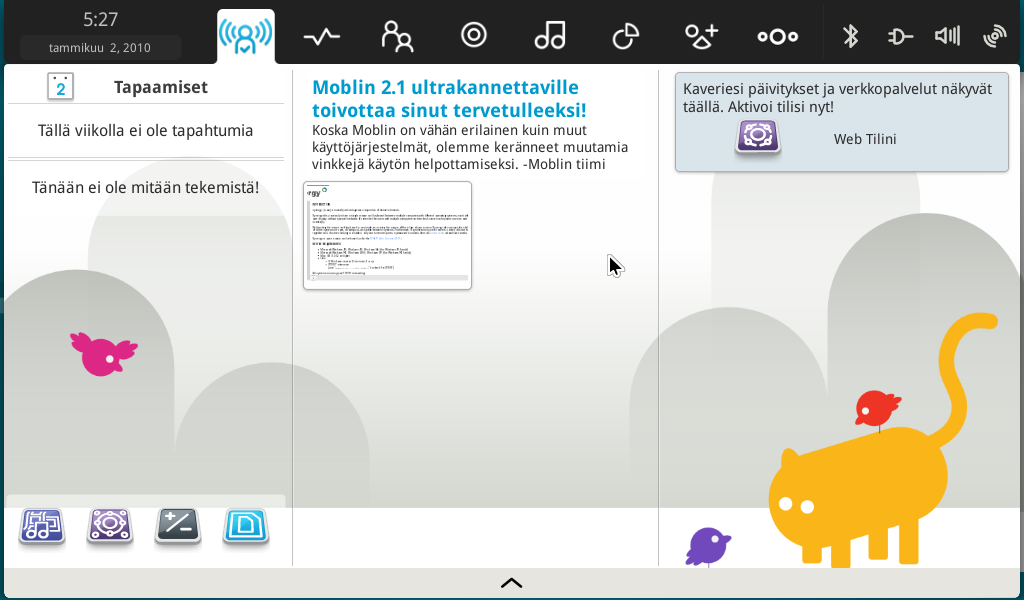Collapse the panel with bottom chevron
The width and height of the screenshot is (1024, 600).
[x=511, y=583]
